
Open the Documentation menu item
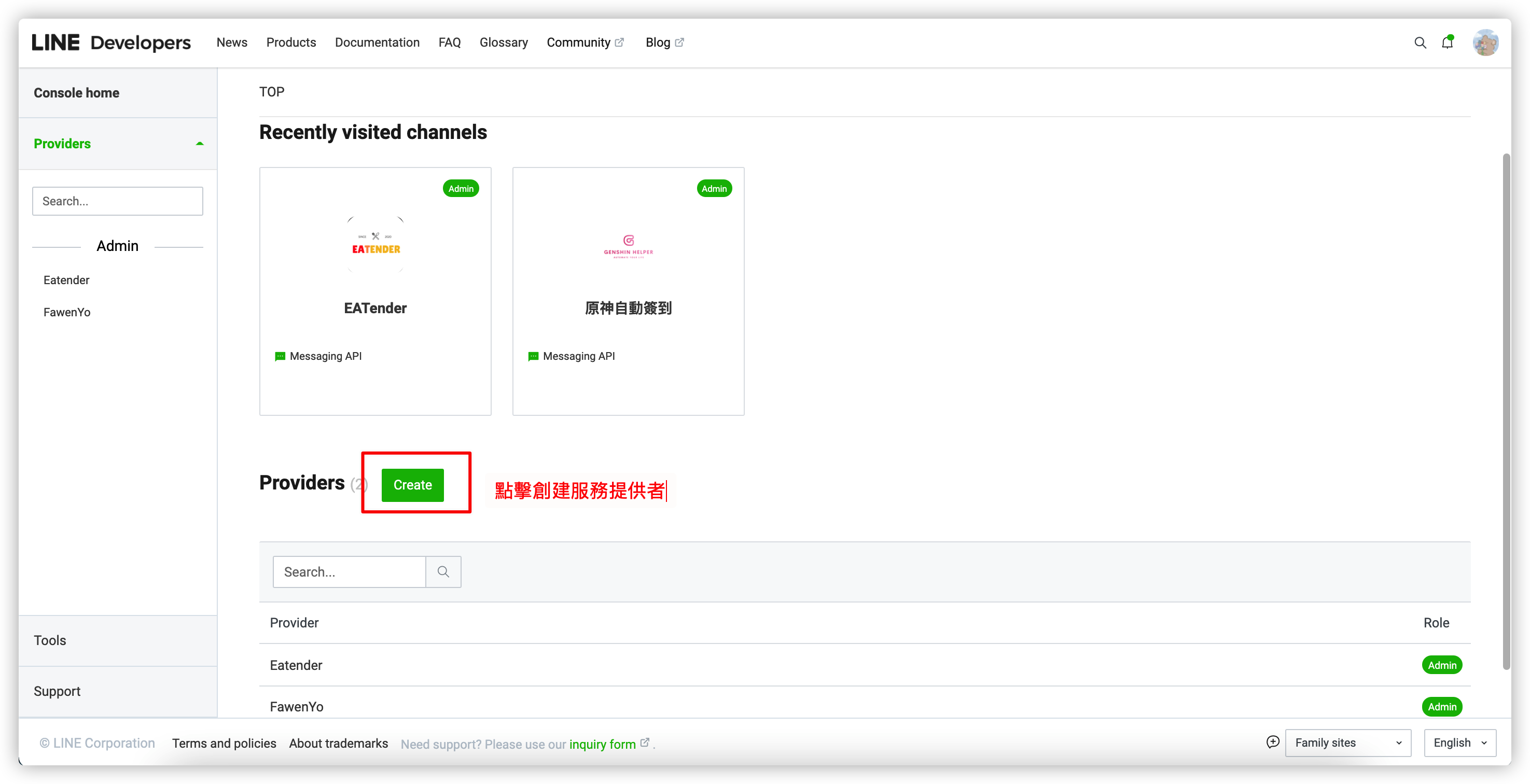click(x=377, y=43)
